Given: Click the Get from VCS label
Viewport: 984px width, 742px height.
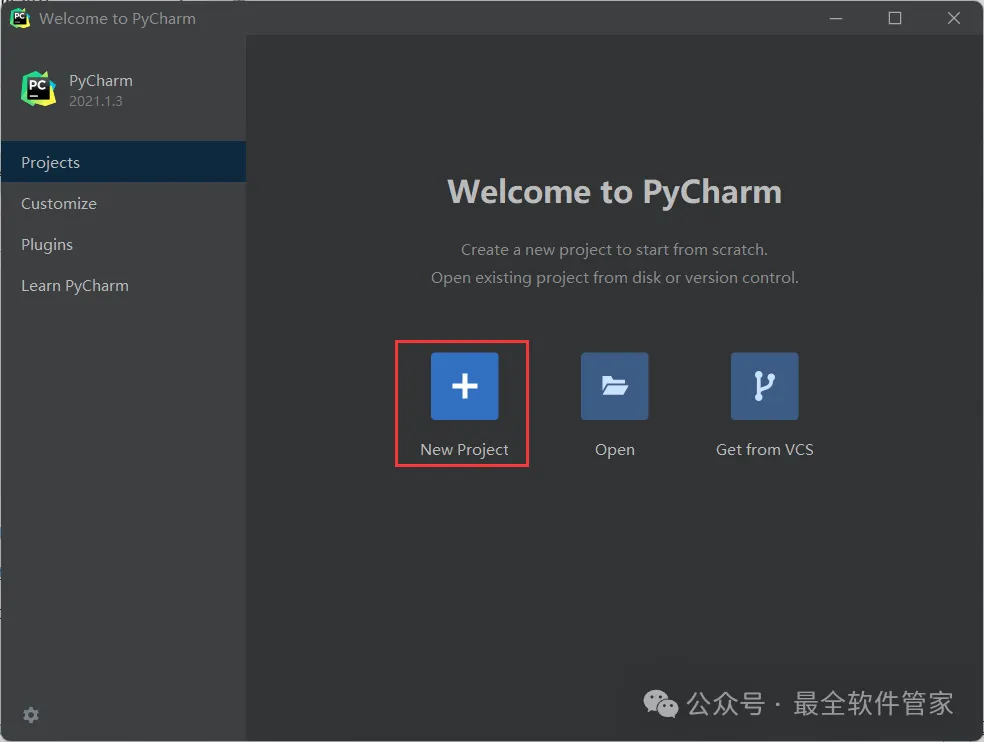Looking at the screenshot, I should (764, 449).
